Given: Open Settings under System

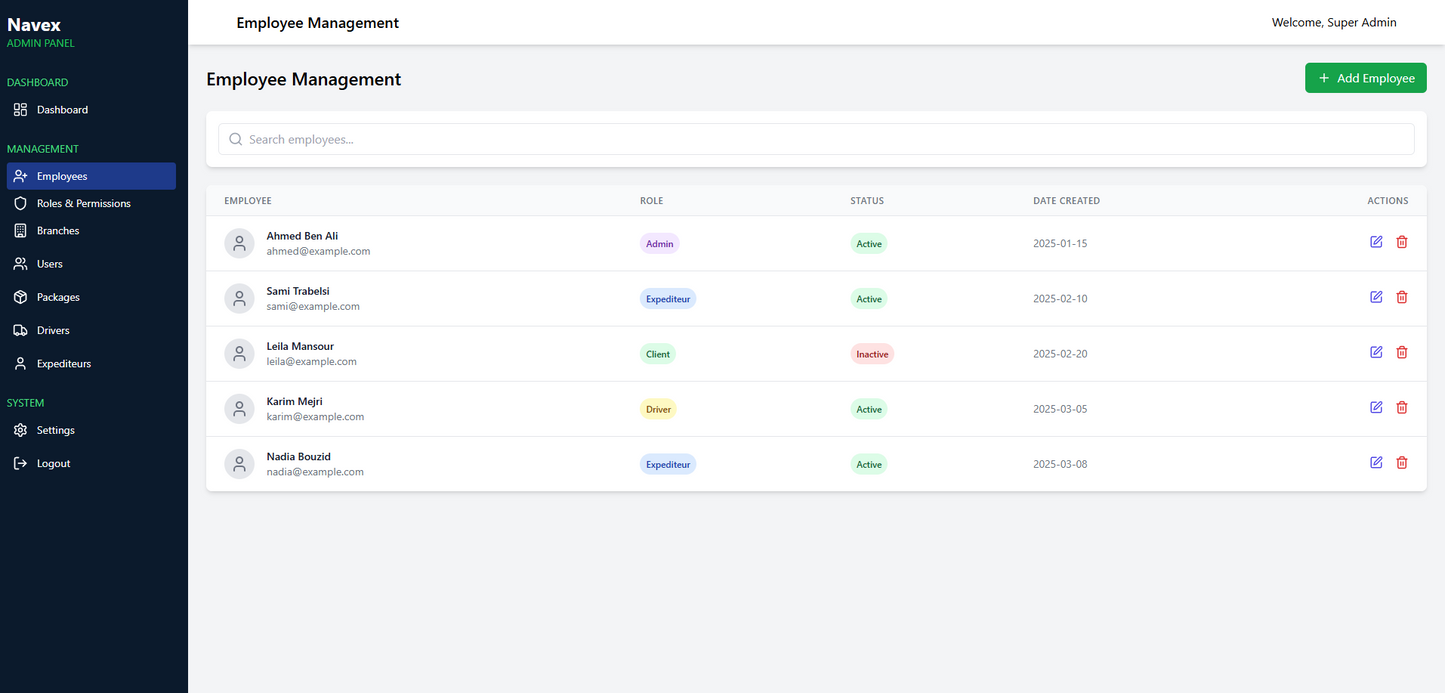Looking at the screenshot, I should [55, 430].
